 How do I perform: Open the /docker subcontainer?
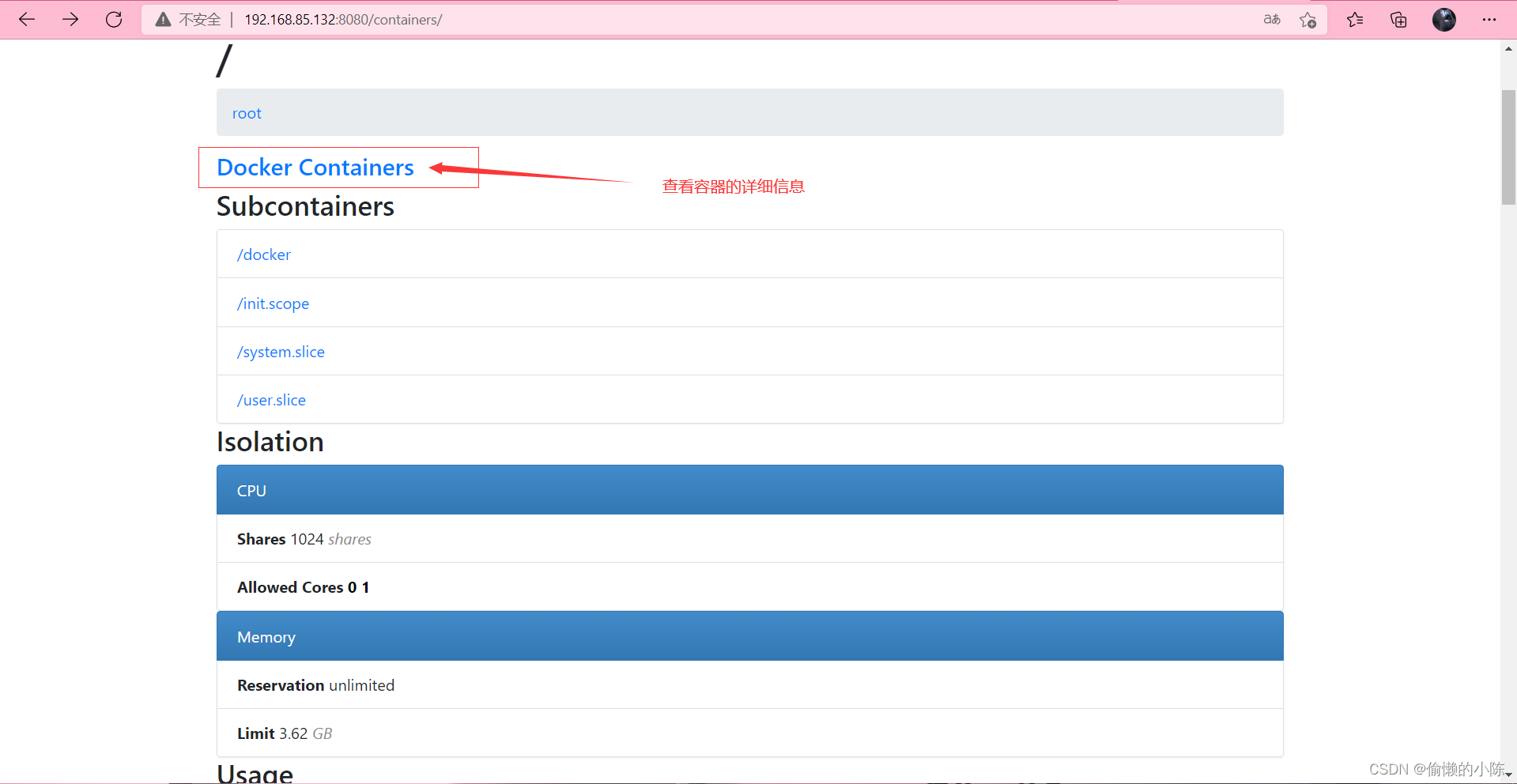[x=264, y=254]
